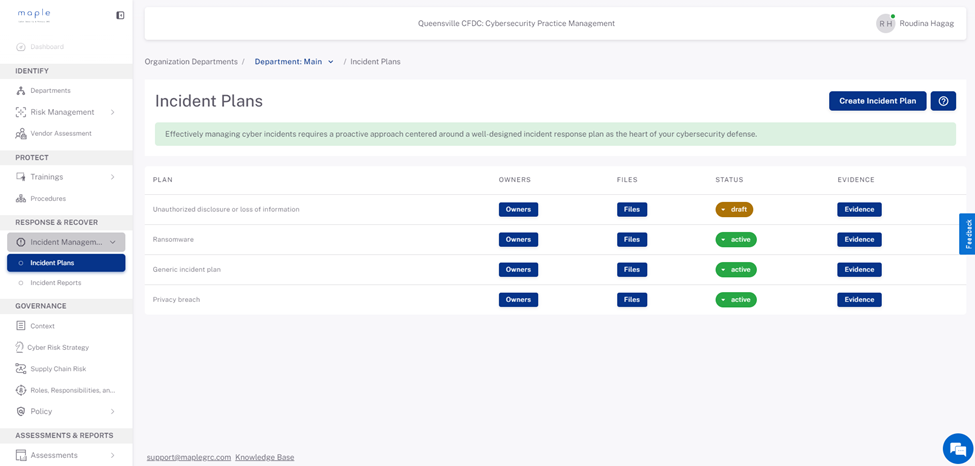Image resolution: width=975 pixels, height=466 pixels.
Task: Click Organization Departments breadcrumb
Action: [191, 62]
